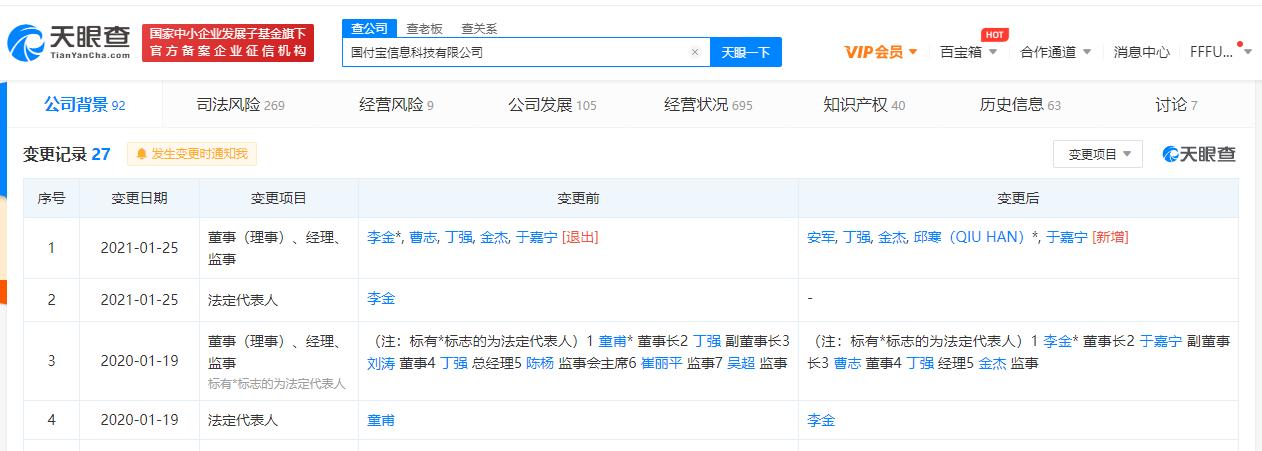The width and height of the screenshot is (1262, 451).
Task: Select the 知识产权 tab
Action: (864, 104)
